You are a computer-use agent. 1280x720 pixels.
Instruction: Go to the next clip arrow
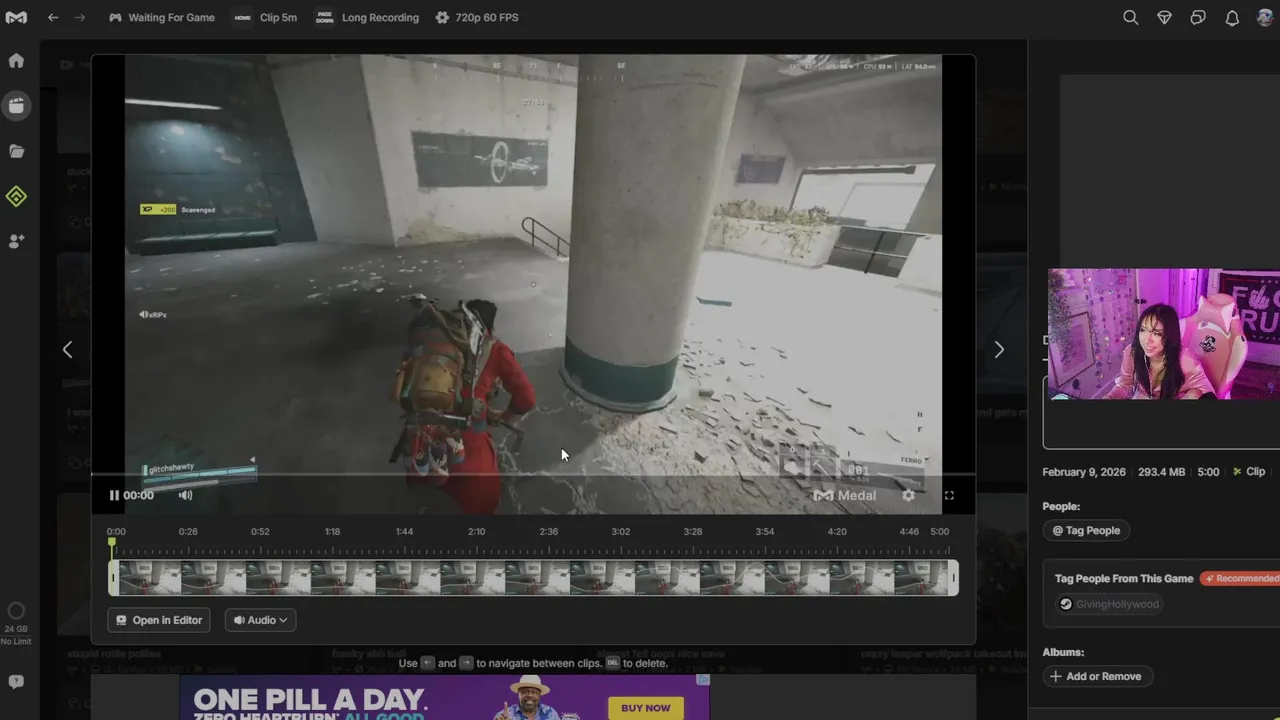[x=999, y=349]
